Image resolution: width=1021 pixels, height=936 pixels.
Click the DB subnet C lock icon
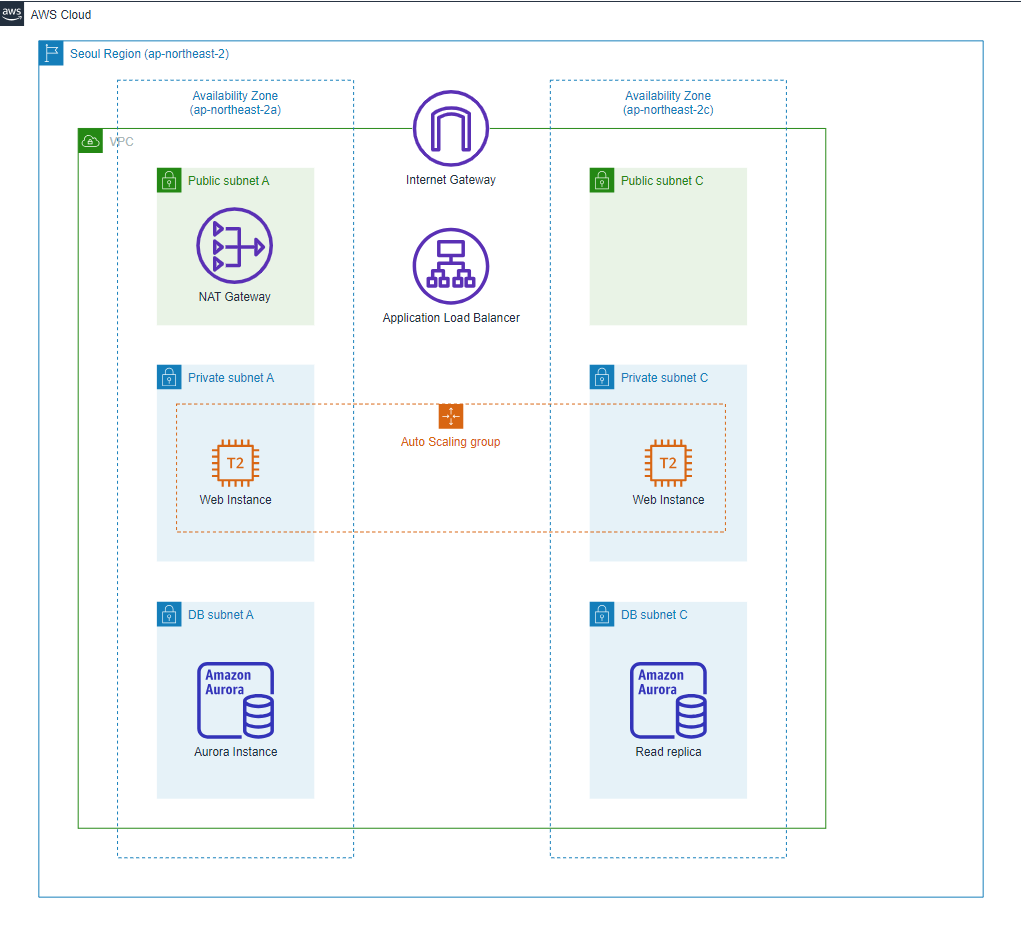point(602,614)
